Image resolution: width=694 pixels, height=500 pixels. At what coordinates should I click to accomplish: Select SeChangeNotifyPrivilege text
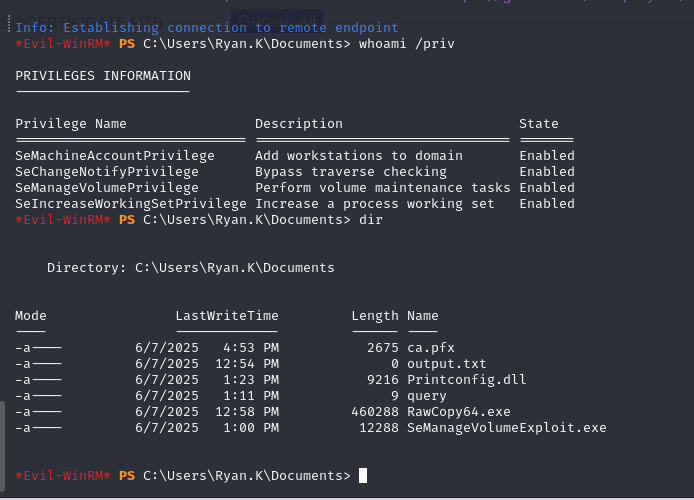click(107, 172)
